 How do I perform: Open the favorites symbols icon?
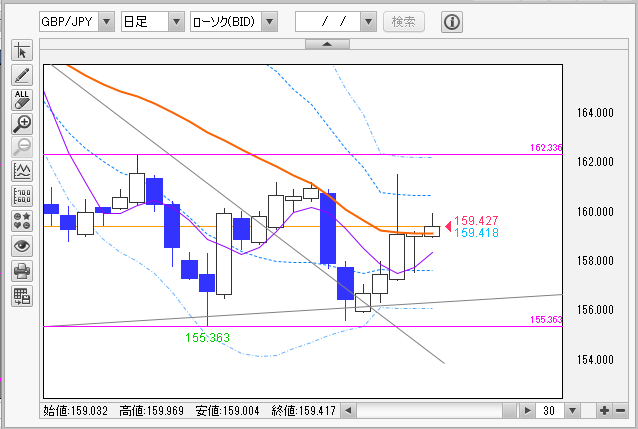point(22,221)
